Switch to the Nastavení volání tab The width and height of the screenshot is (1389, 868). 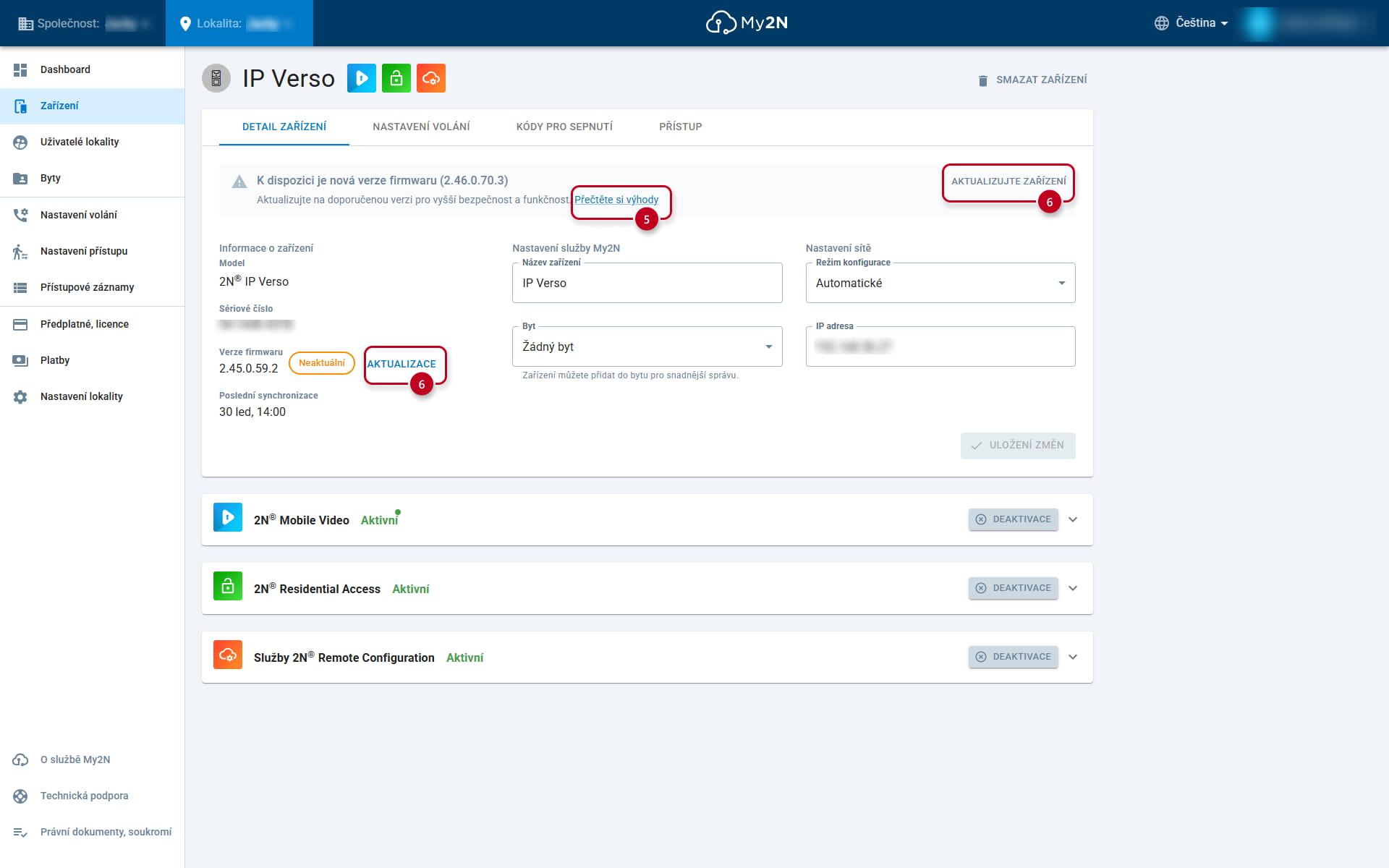pos(421,127)
